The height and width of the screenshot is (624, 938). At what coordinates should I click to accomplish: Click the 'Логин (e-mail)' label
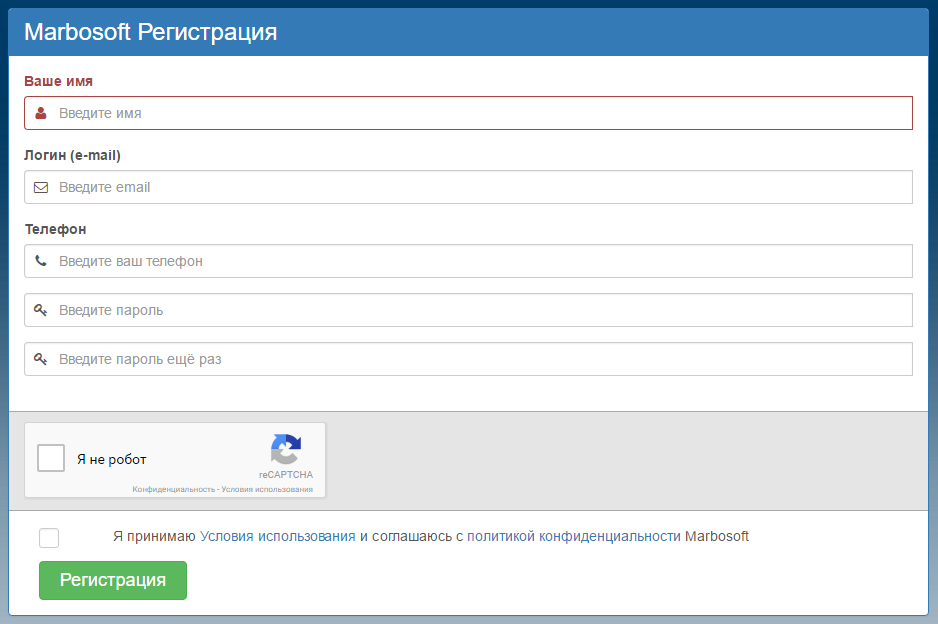tap(72, 156)
